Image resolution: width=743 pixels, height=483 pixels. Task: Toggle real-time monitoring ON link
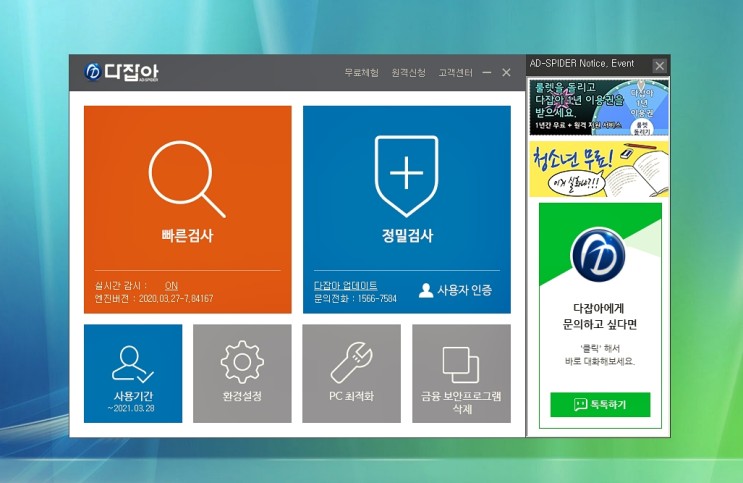tap(171, 285)
